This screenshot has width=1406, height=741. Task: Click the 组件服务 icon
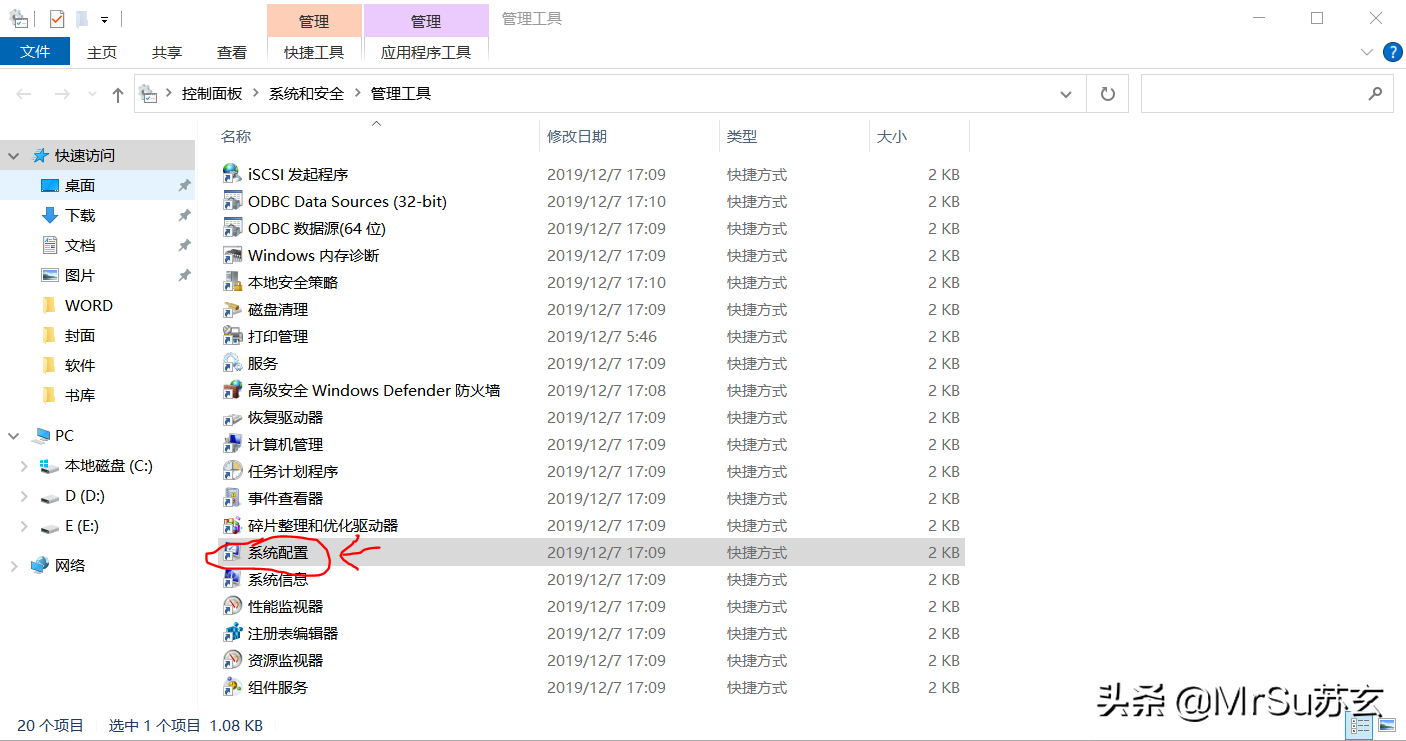click(x=232, y=687)
